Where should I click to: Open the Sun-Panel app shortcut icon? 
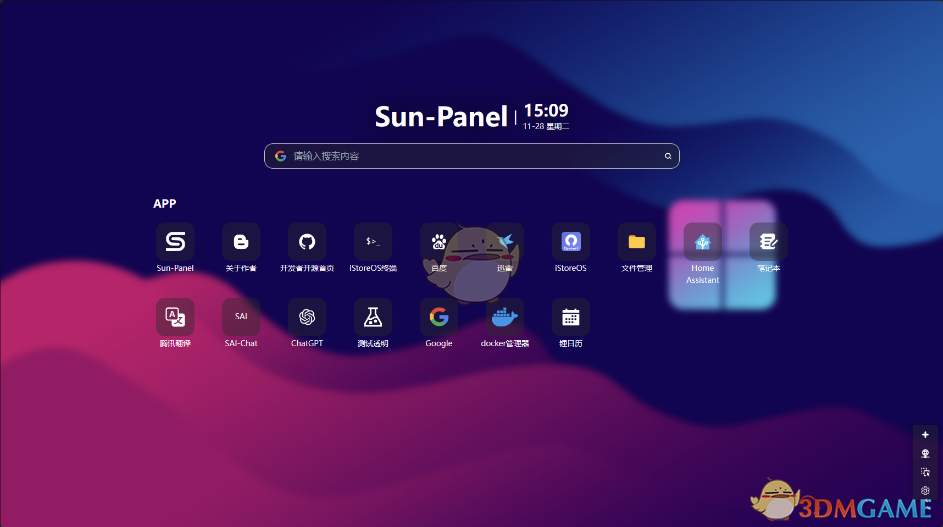pyautogui.click(x=175, y=242)
